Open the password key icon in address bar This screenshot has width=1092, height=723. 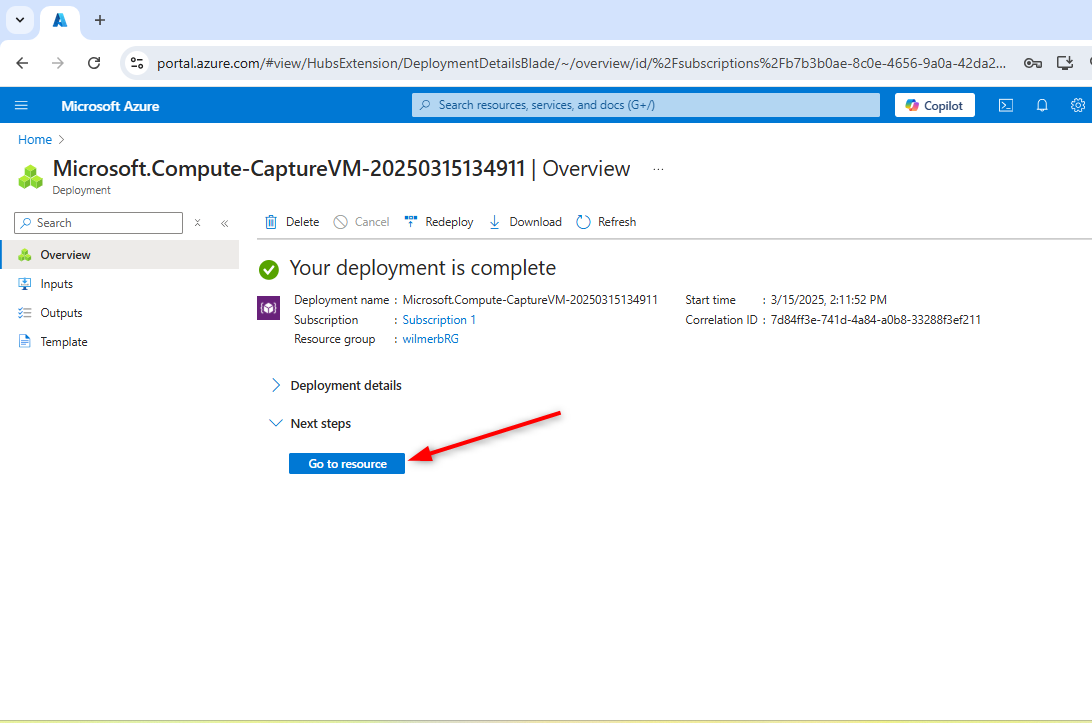tap(1033, 63)
